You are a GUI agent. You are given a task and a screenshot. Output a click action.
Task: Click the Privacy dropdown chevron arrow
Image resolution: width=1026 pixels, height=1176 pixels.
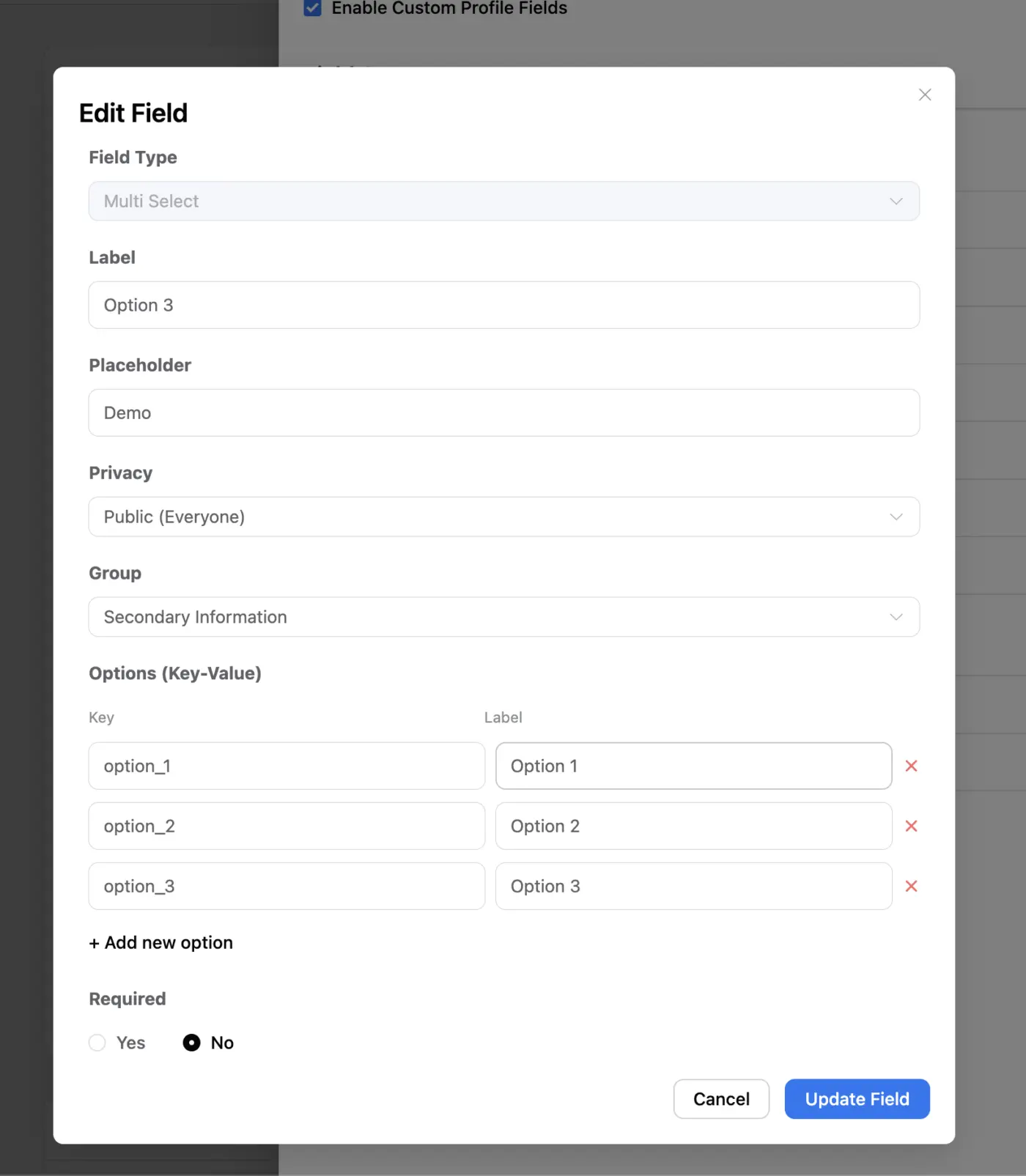896,517
